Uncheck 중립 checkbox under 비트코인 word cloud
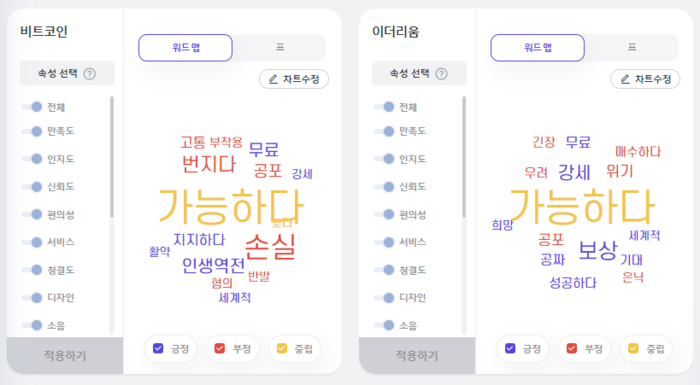This screenshot has width=700, height=385. coord(282,348)
